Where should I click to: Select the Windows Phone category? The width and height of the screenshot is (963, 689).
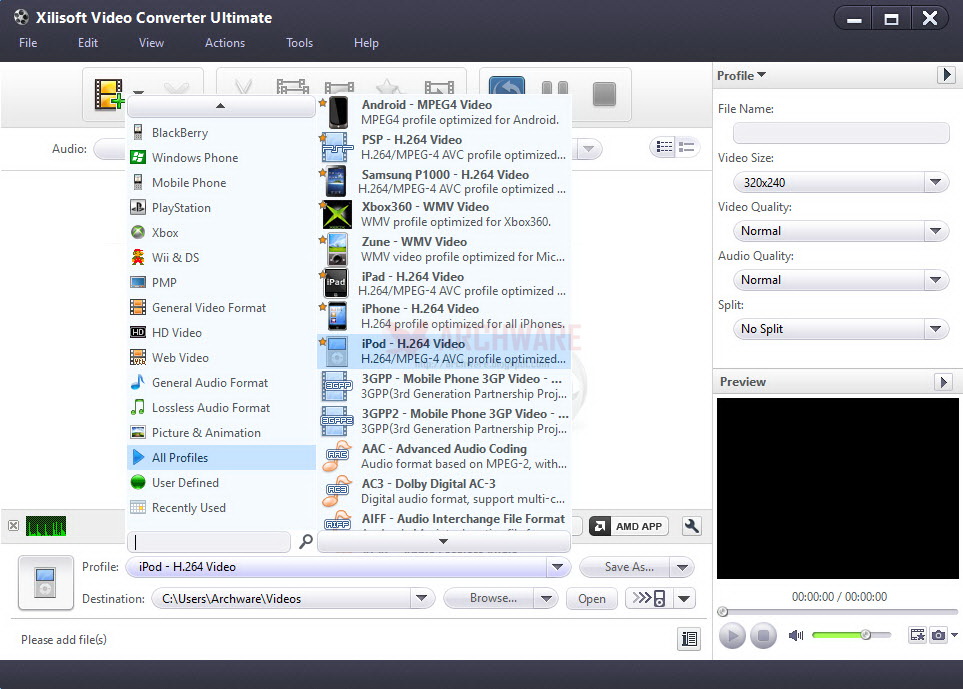[x=221, y=158]
